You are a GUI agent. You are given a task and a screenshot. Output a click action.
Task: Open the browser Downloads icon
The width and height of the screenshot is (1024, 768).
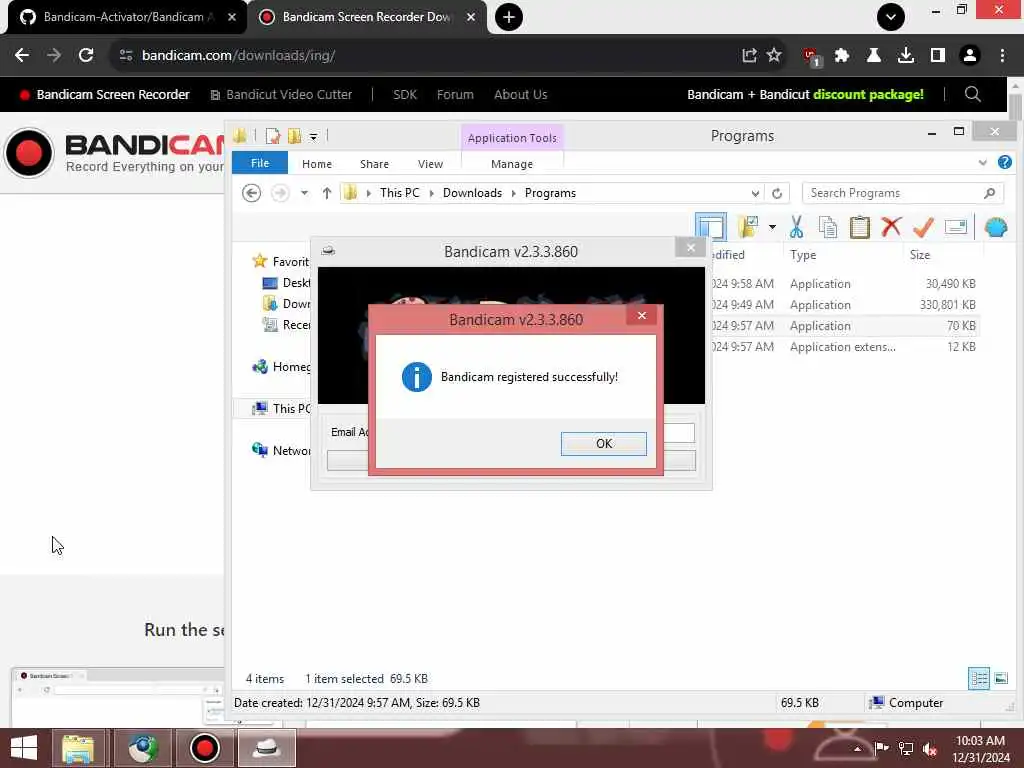click(906, 56)
